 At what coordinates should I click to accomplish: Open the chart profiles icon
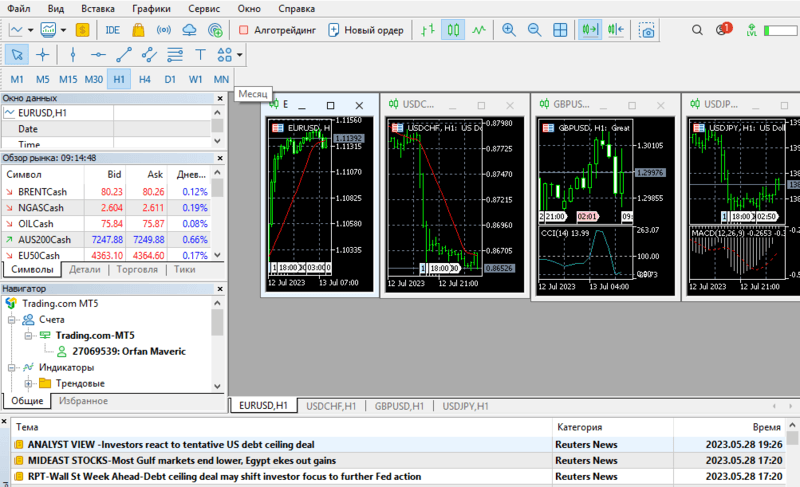pos(48,30)
